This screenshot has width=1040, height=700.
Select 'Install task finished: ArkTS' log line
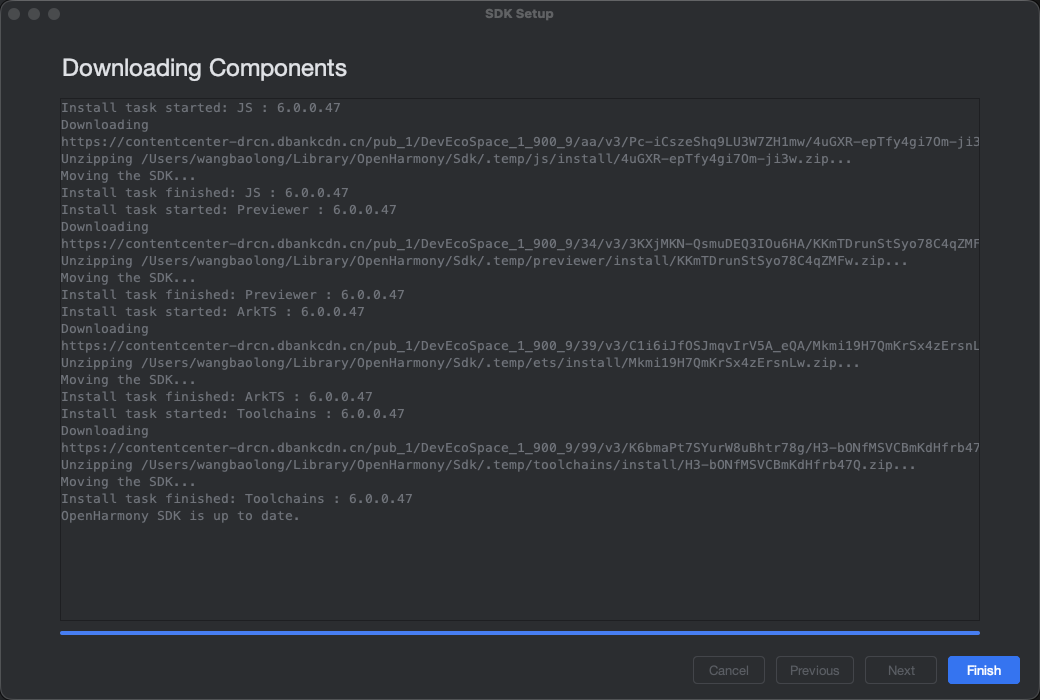pos(217,397)
